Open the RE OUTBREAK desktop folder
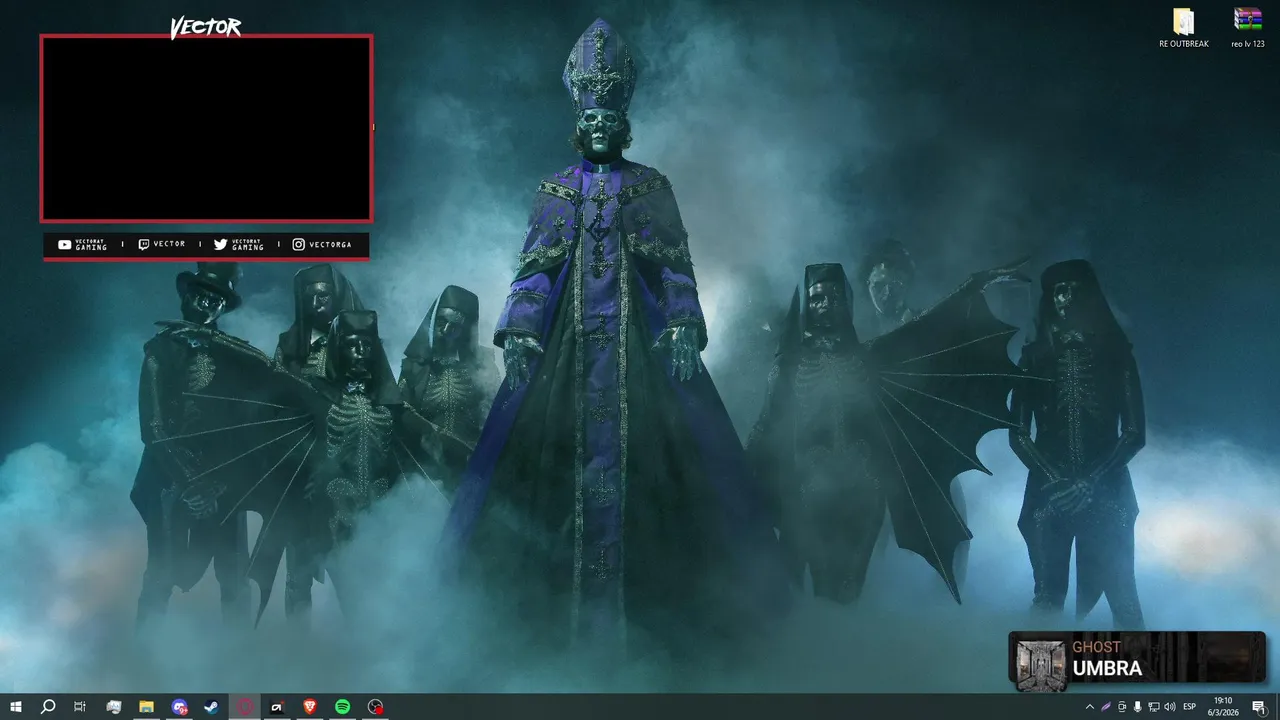 [1184, 28]
